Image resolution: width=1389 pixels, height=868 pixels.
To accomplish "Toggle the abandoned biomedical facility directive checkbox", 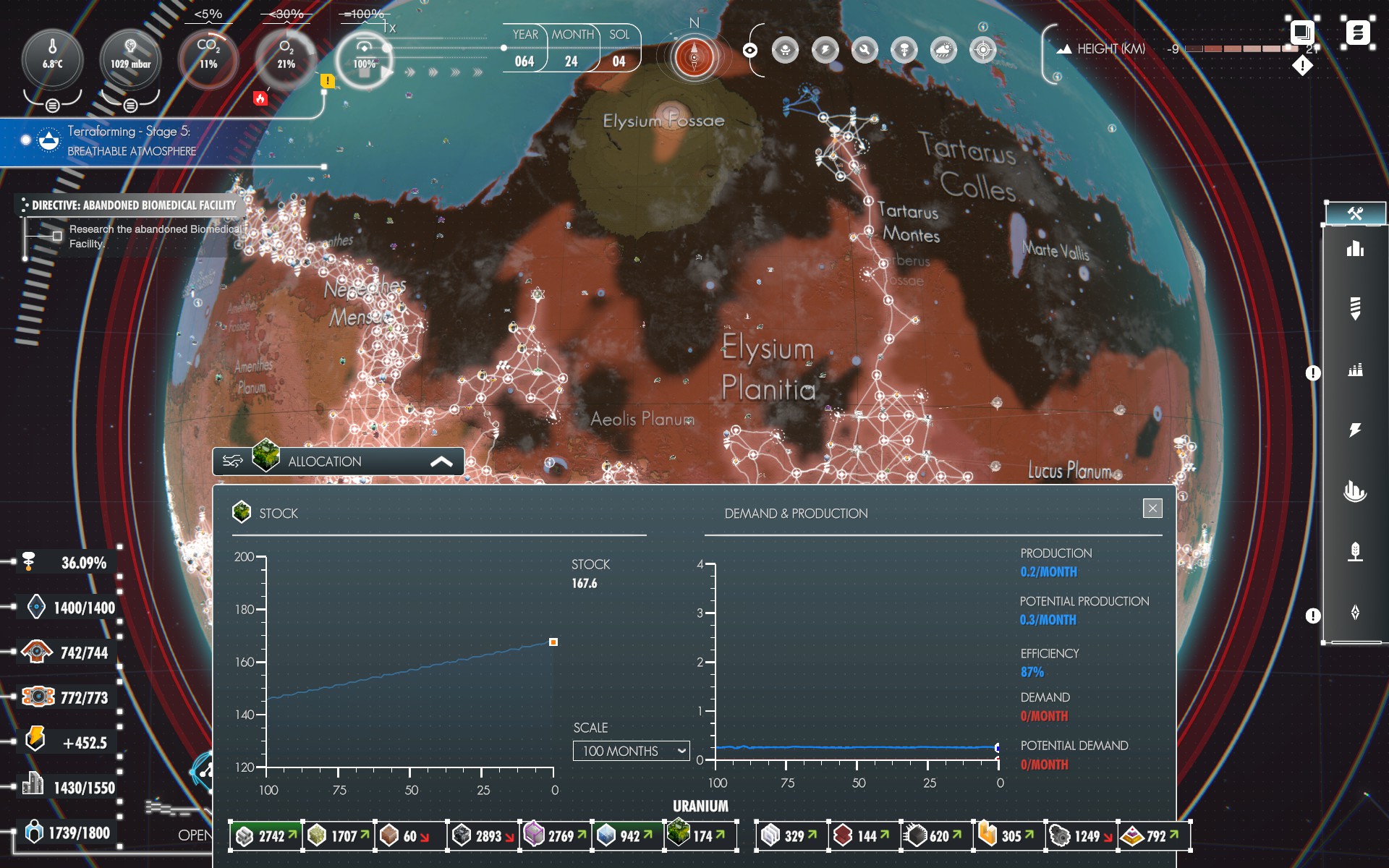I will pyautogui.click(x=57, y=236).
